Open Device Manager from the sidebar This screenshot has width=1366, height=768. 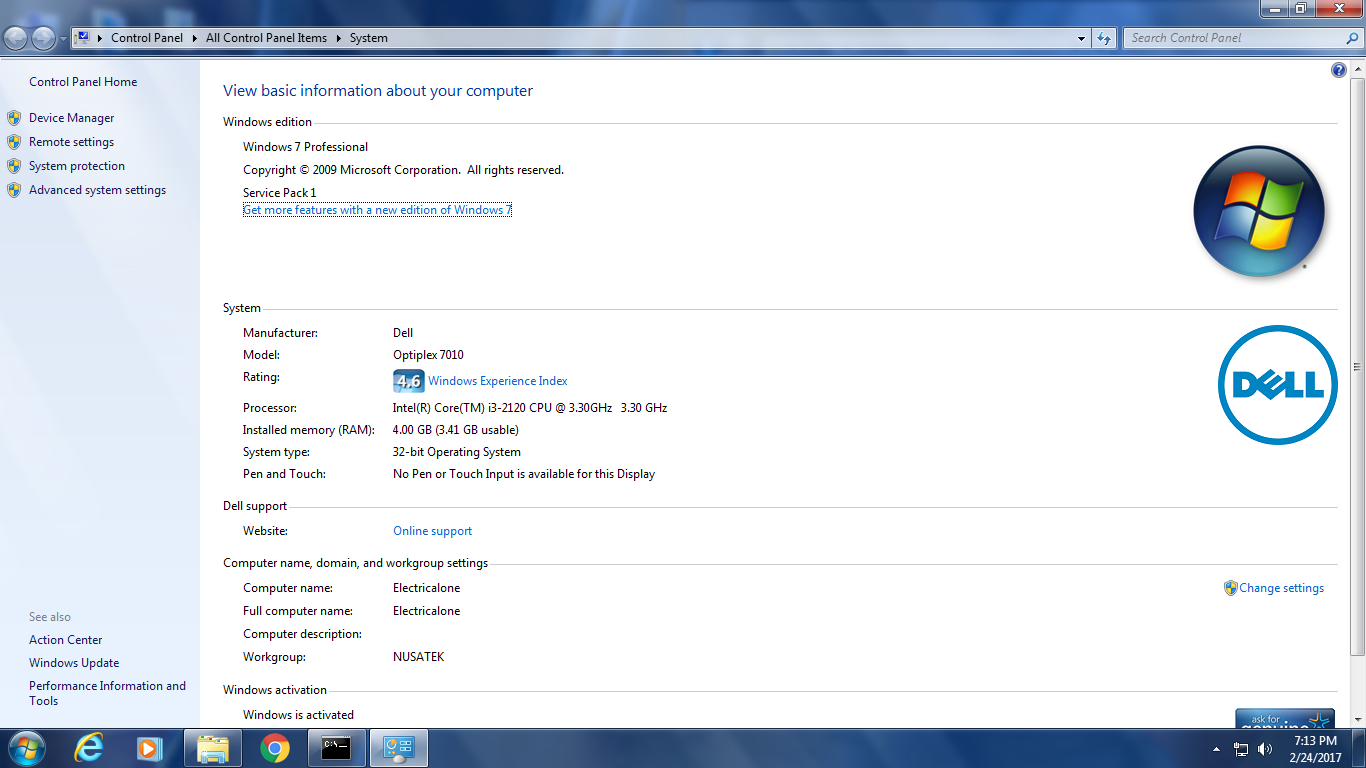click(x=71, y=118)
